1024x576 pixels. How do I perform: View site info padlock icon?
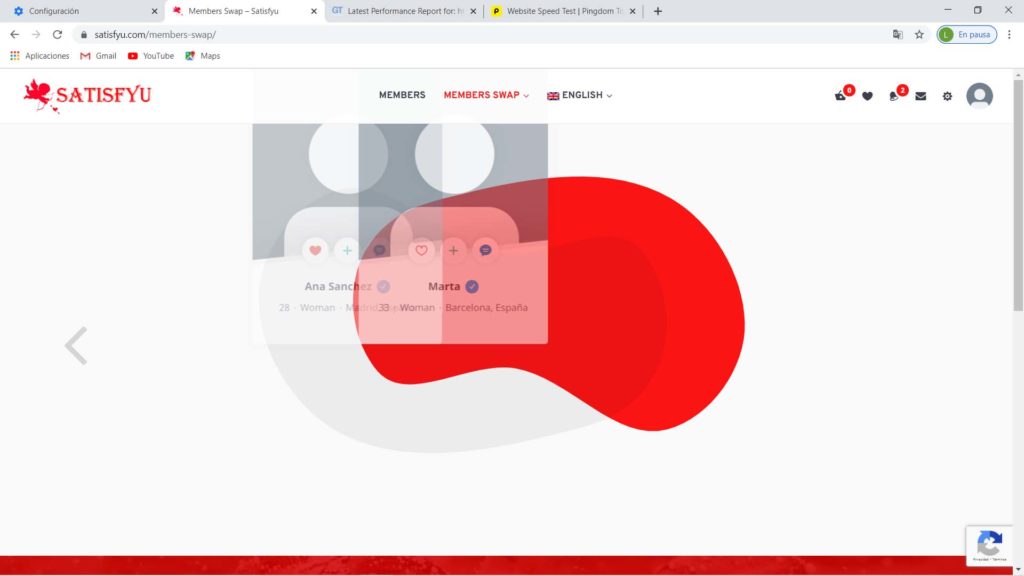(x=84, y=35)
